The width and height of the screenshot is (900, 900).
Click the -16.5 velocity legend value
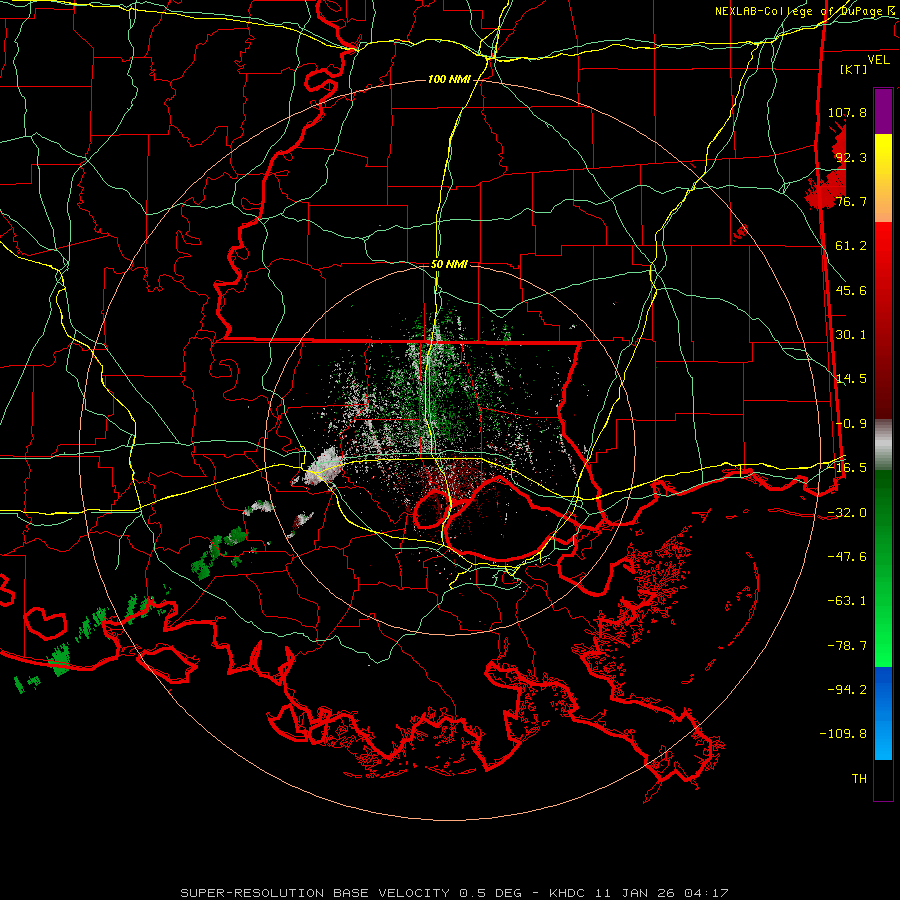click(x=847, y=467)
